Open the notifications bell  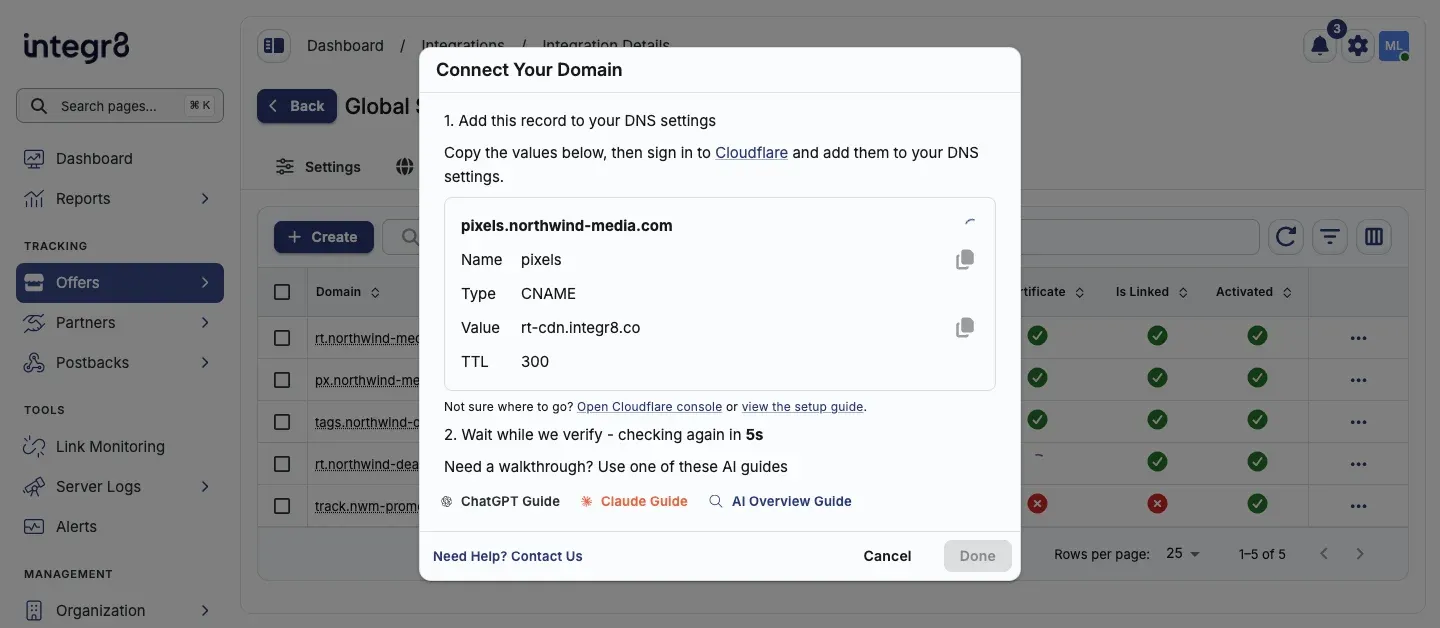click(x=1320, y=46)
